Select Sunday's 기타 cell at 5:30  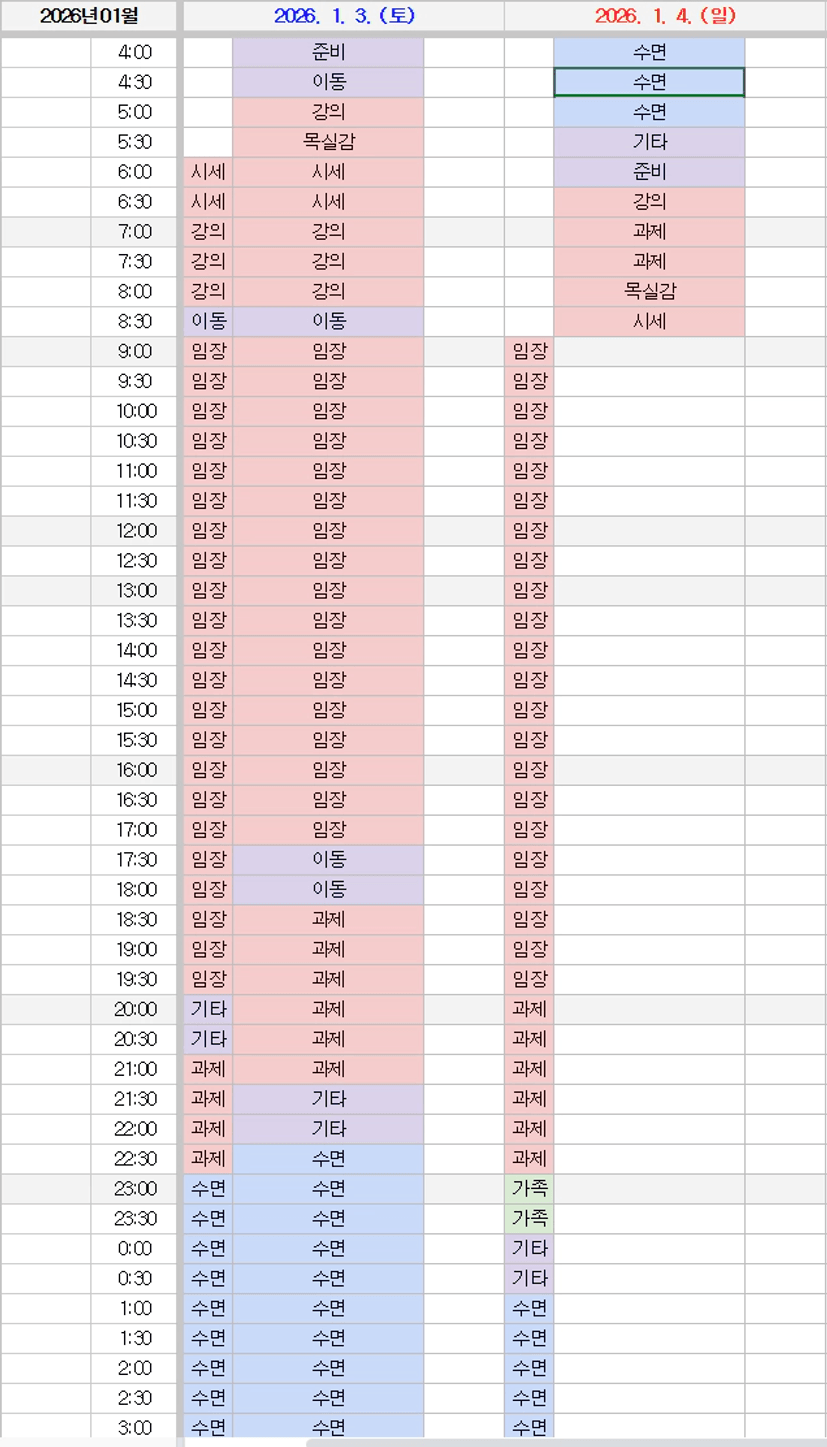click(x=649, y=142)
